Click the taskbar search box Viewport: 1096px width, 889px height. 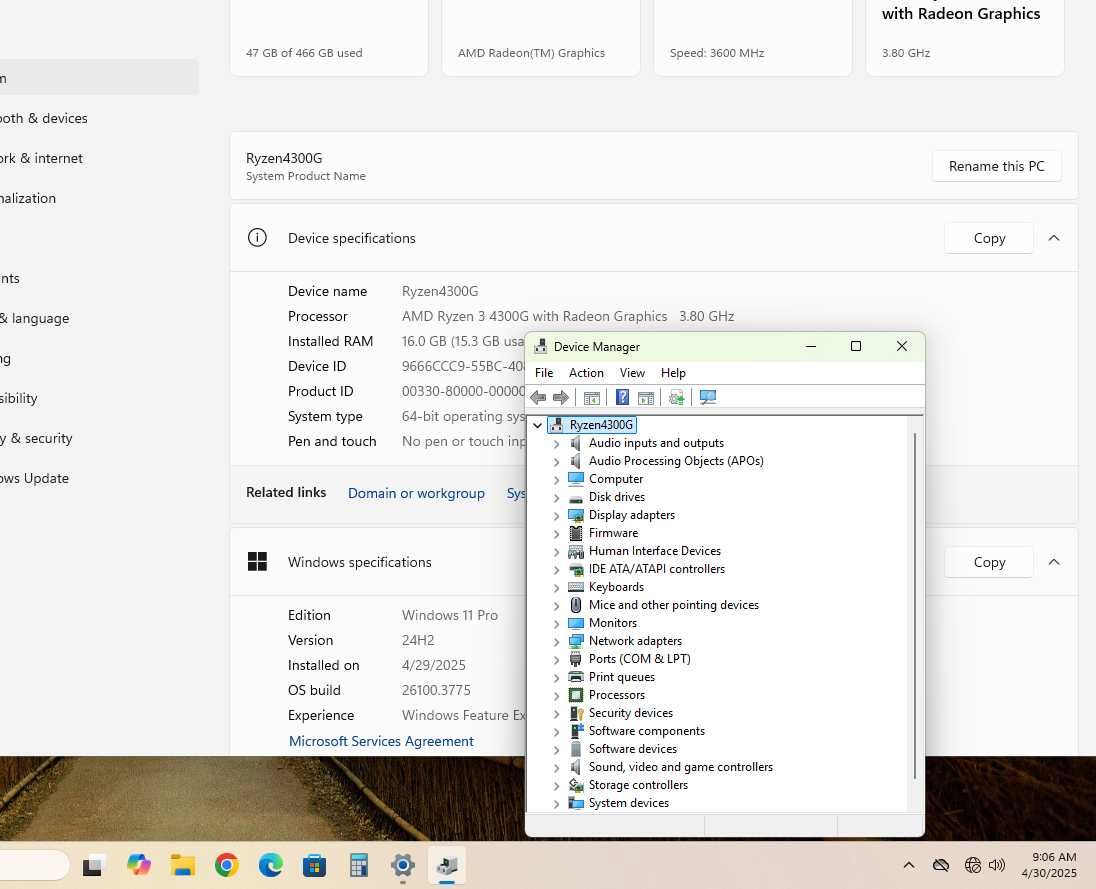pos(34,865)
